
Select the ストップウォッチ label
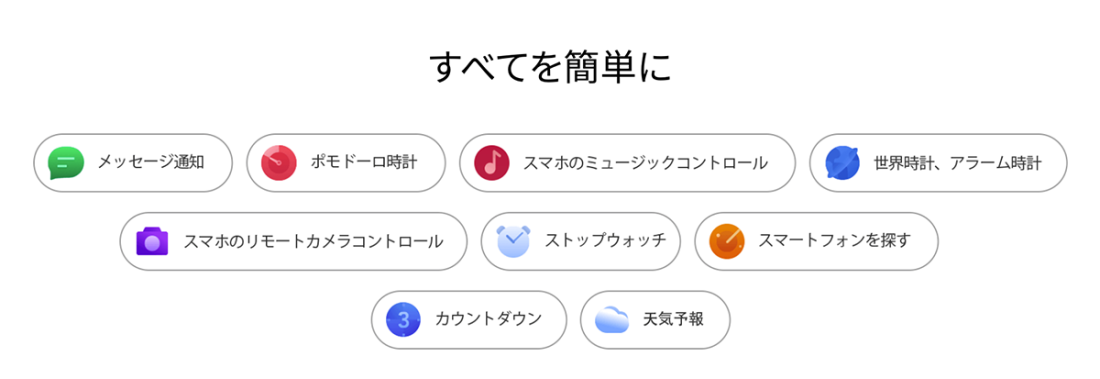click(605, 242)
